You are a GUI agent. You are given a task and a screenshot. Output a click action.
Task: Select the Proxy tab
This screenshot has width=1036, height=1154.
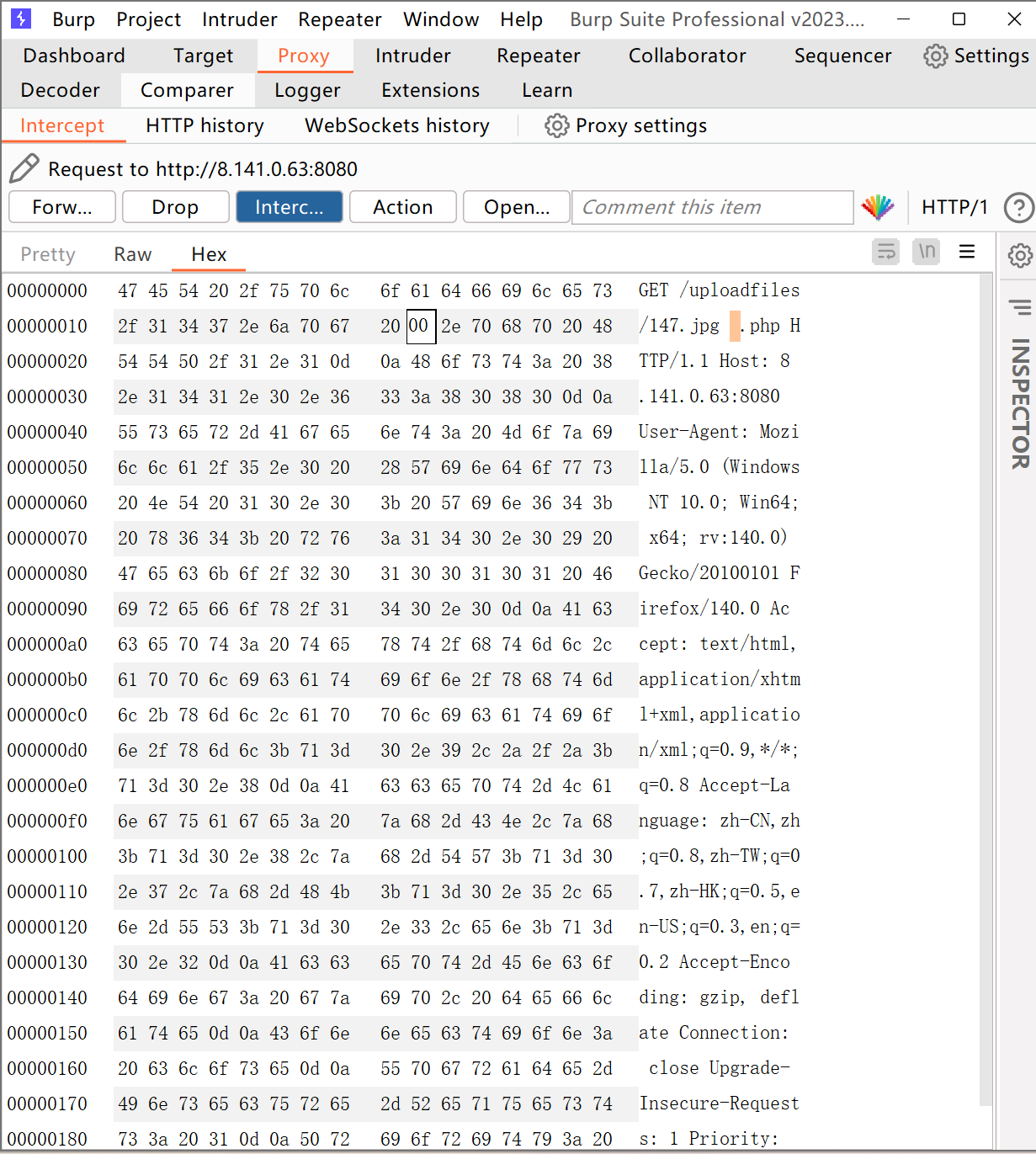pos(304,56)
